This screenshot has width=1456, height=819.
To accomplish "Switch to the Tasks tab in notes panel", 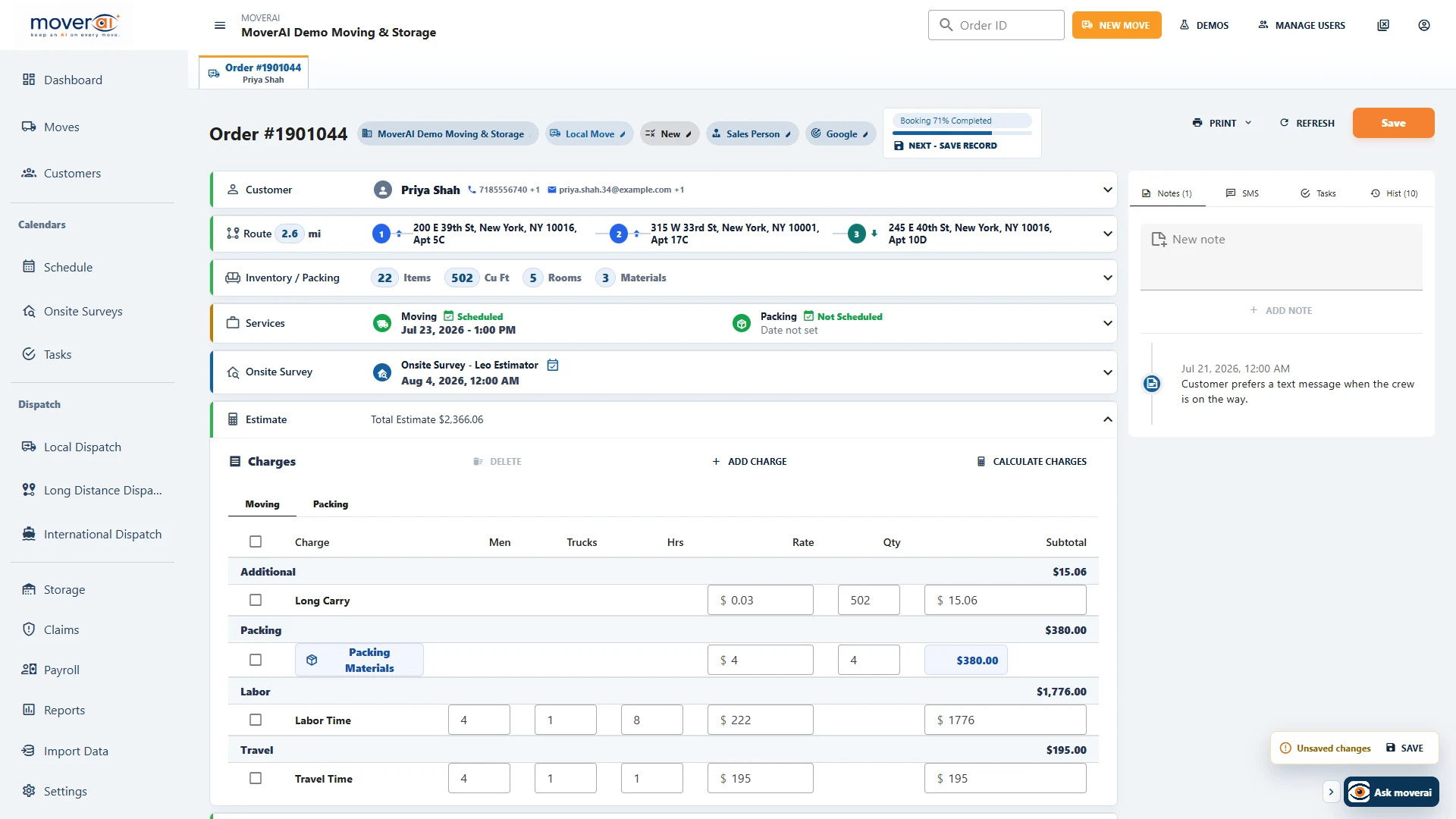I will point(1318,193).
